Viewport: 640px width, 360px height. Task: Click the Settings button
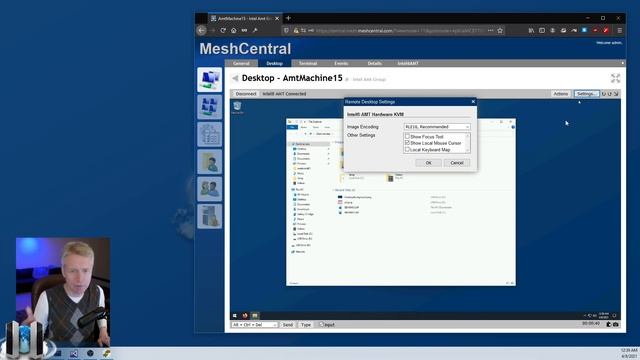point(586,94)
